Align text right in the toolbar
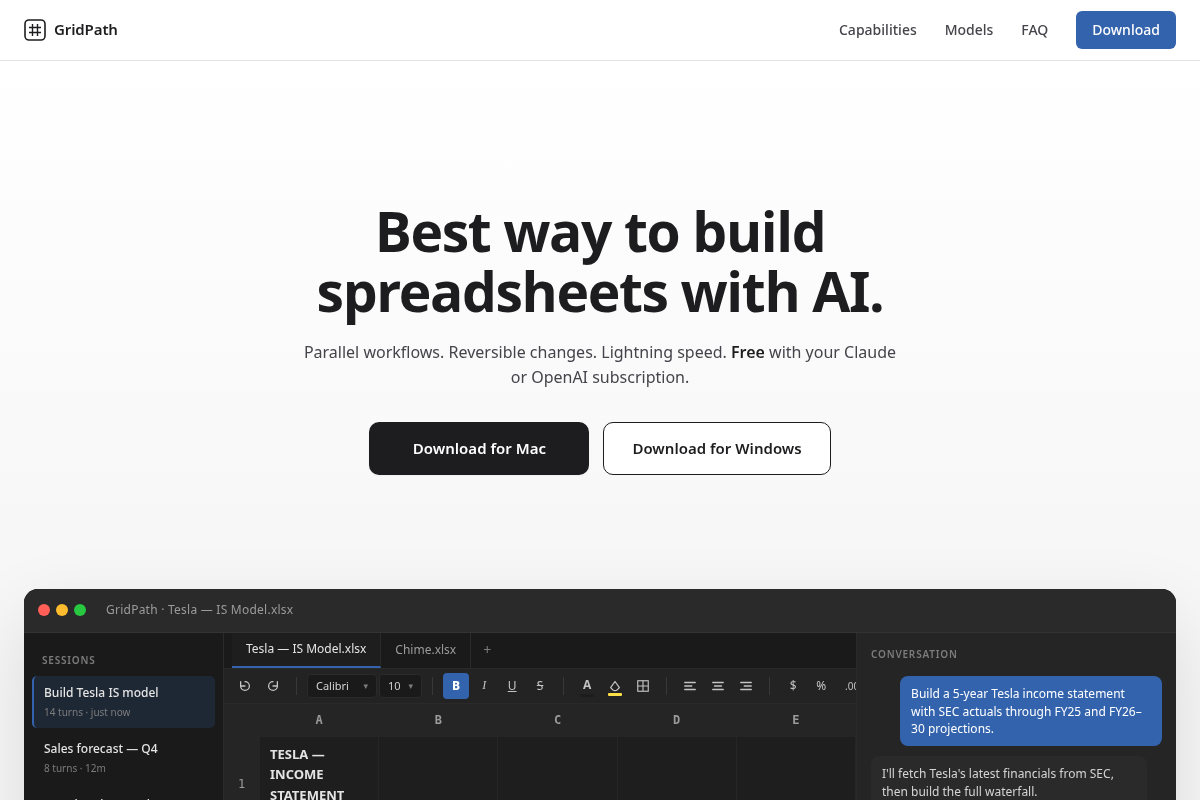1200x800 pixels. click(746, 686)
